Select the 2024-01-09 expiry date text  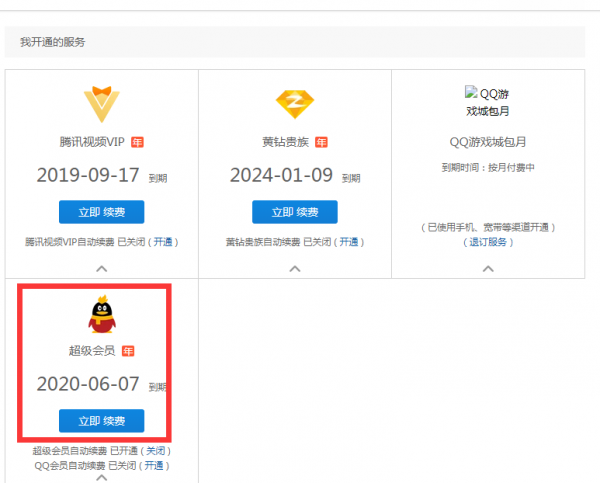pos(281,175)
